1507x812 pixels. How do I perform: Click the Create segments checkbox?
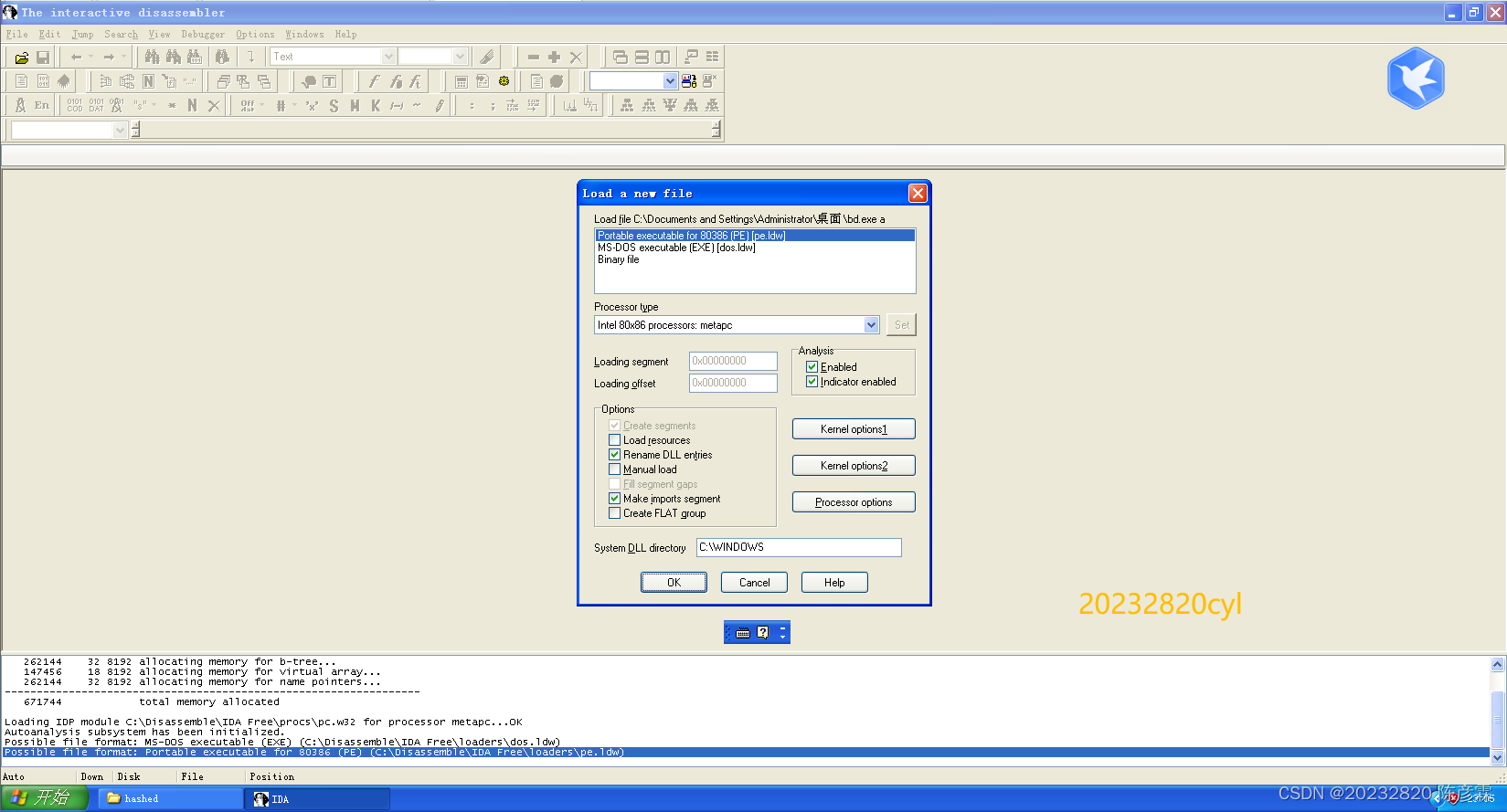[x=614, y=426]
